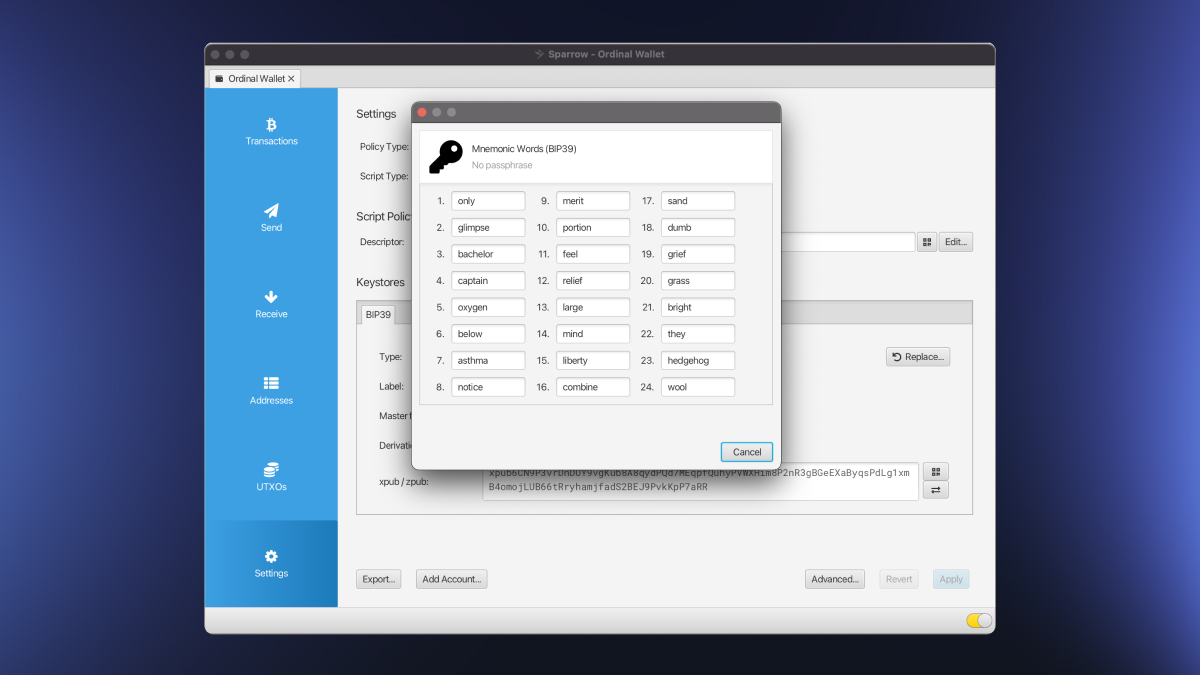Click the 'No passphrase' text

pyautogui.click(x=502, y=165)
